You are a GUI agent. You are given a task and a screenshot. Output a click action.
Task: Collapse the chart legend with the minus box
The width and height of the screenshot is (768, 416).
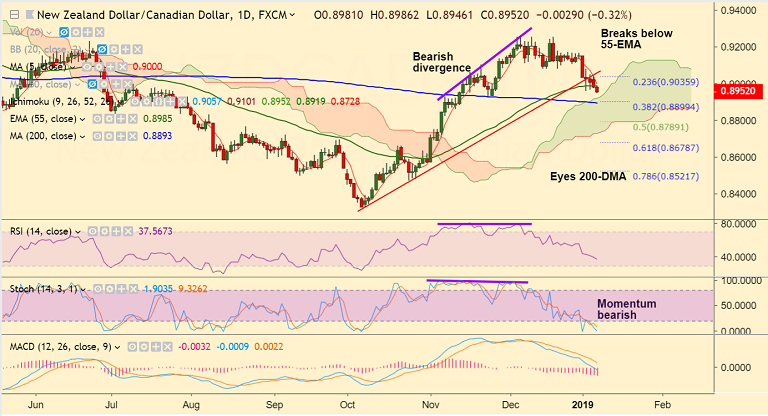[x=15, y=15]
